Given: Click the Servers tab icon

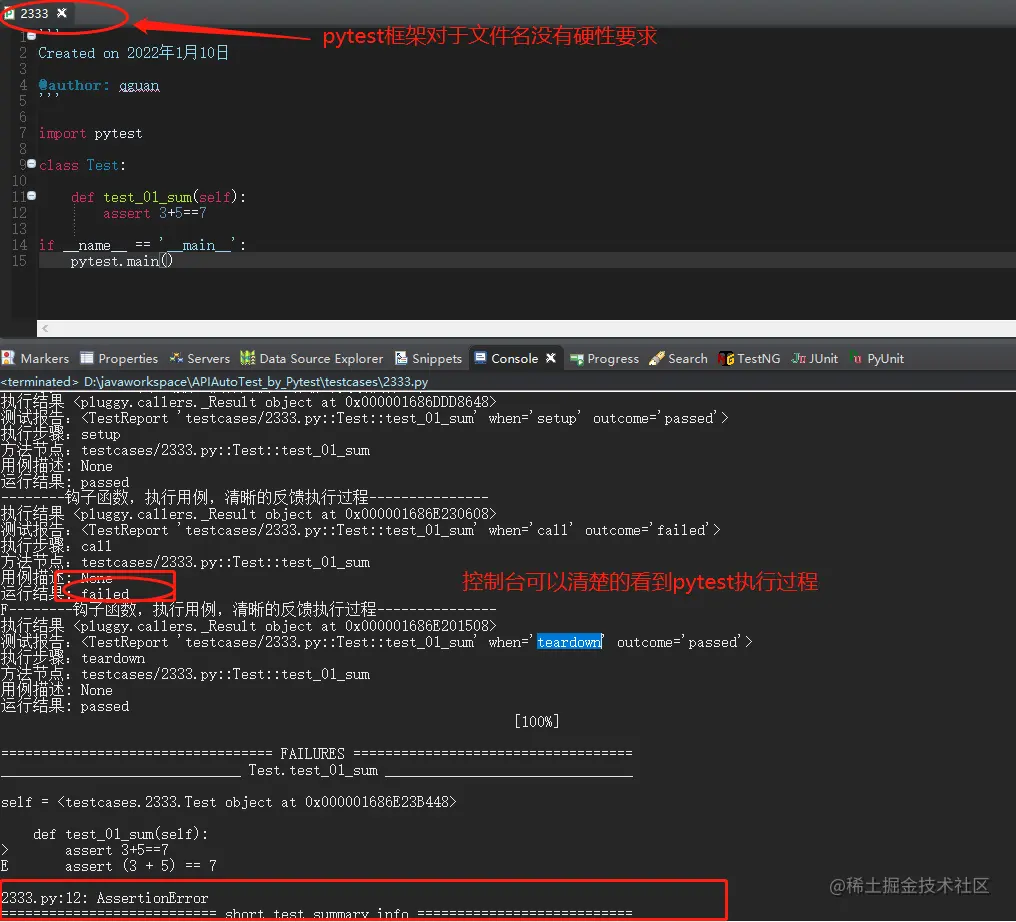Looking at the screenshot, I should pos(176,358).
